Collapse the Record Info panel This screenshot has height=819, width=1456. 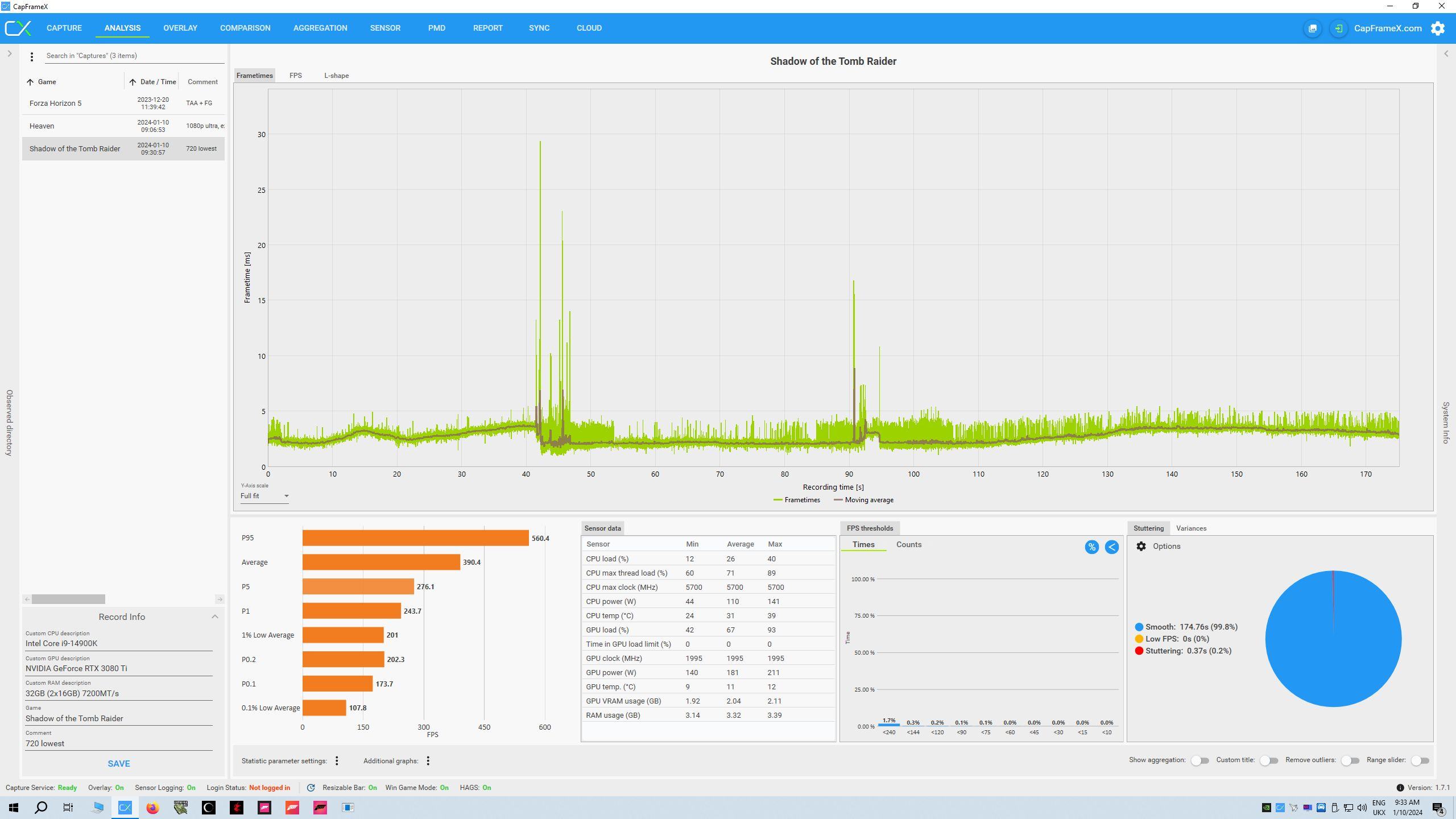coord(214,617)
